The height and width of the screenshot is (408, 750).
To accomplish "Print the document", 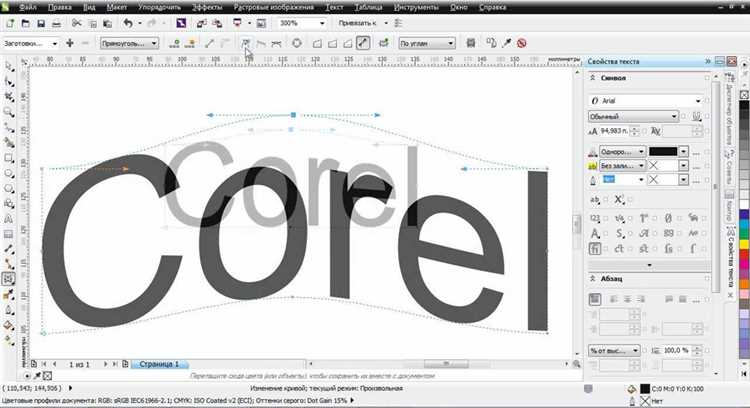I will [56, 23].
